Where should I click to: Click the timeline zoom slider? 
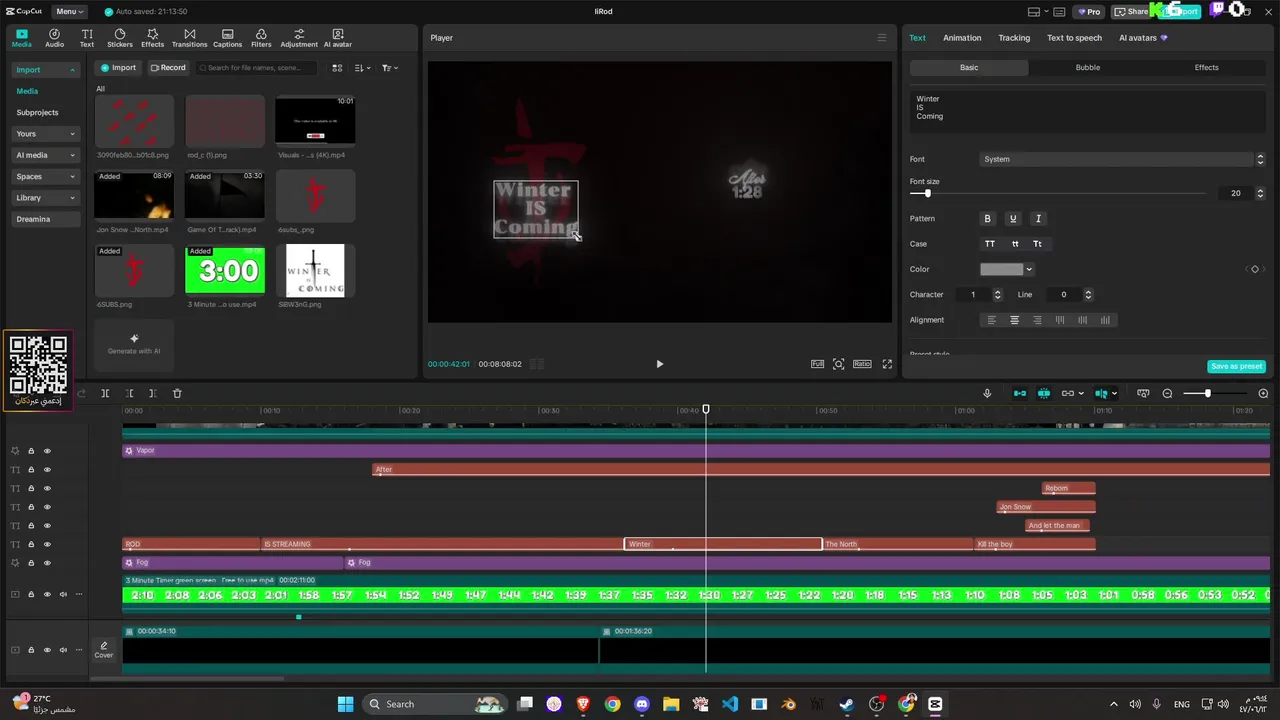tap(1215, 393)
